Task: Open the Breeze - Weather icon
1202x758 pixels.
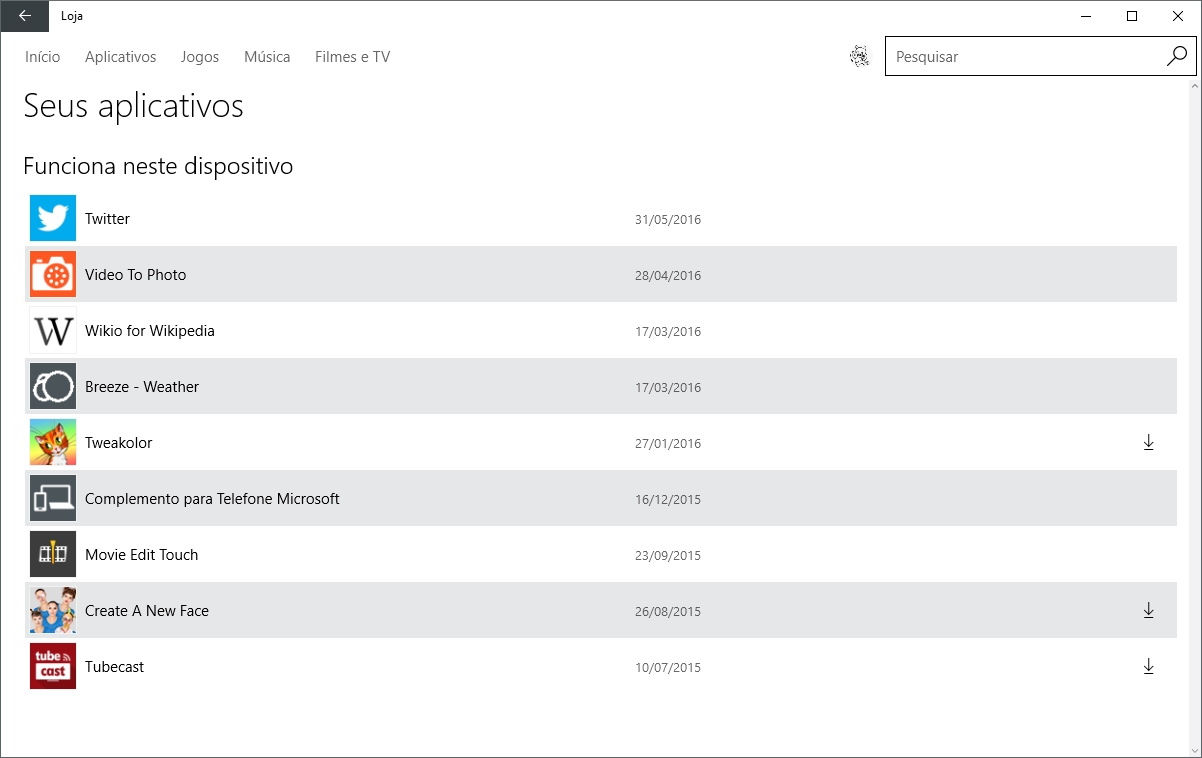Action: click(53, 386)
